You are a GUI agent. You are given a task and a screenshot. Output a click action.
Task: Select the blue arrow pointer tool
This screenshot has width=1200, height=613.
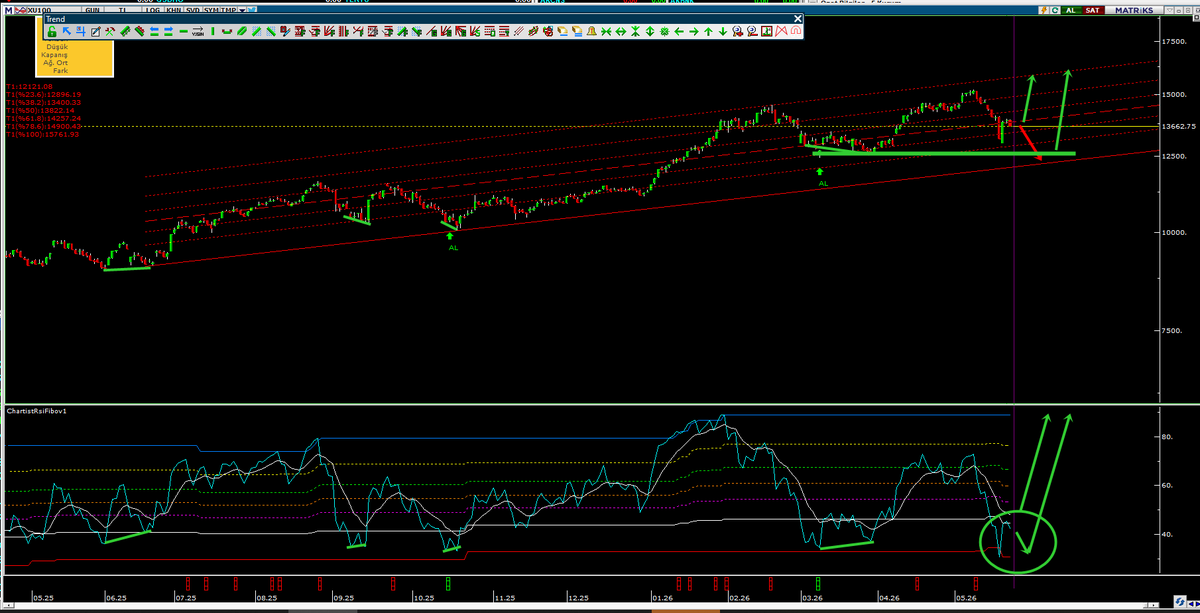67,32
